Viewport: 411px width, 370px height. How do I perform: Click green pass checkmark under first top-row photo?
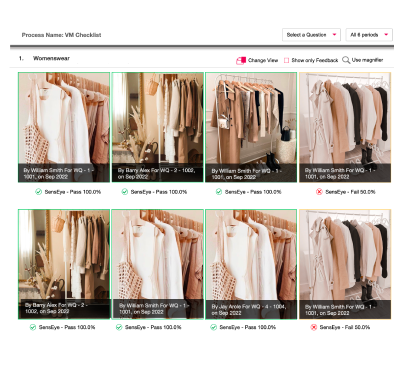click(39, 192)
